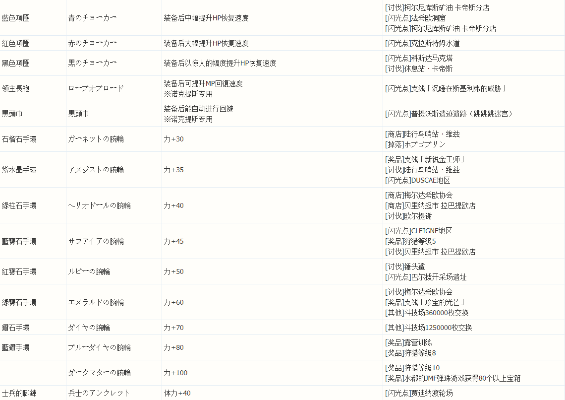Click the cell 'ダークマターの腕輪'
The width and height of the screenshot is (565, 400).
coord(99,373)
